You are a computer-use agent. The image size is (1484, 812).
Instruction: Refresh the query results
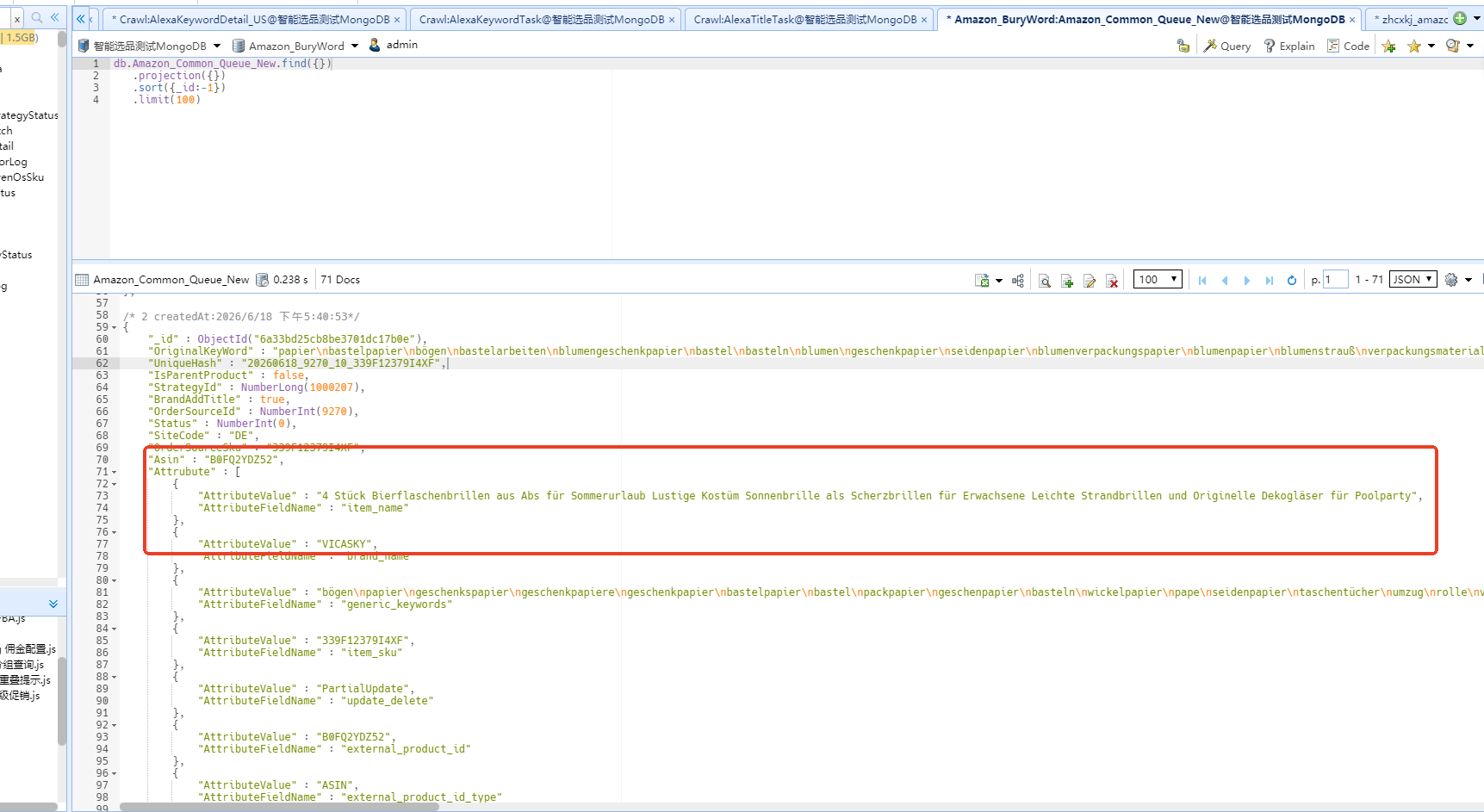point(1292,280)
